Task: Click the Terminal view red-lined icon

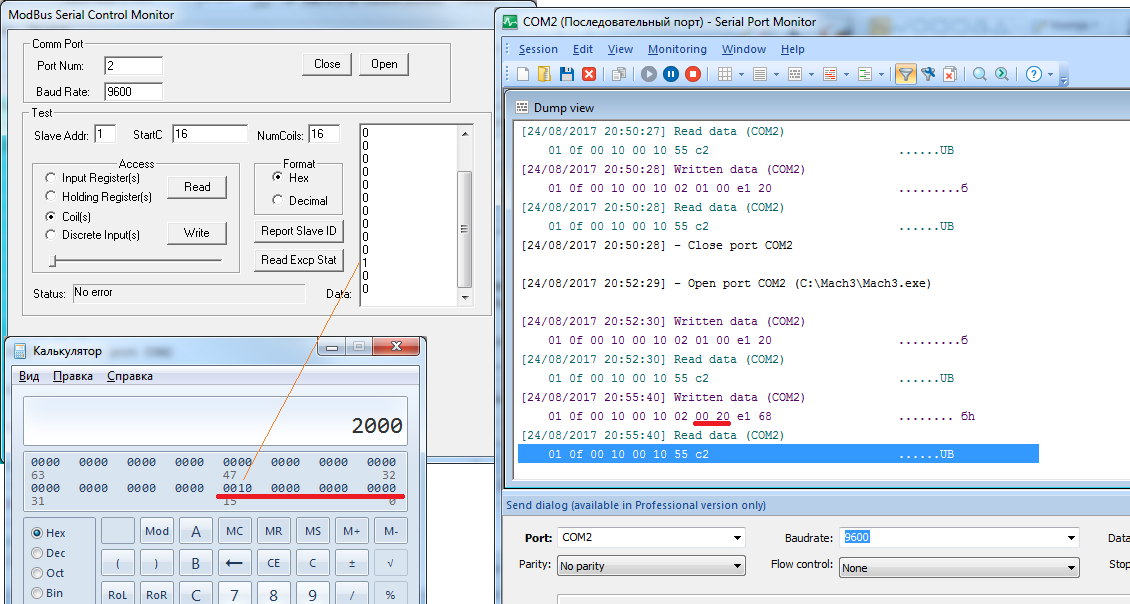Action: pos(829,74)
